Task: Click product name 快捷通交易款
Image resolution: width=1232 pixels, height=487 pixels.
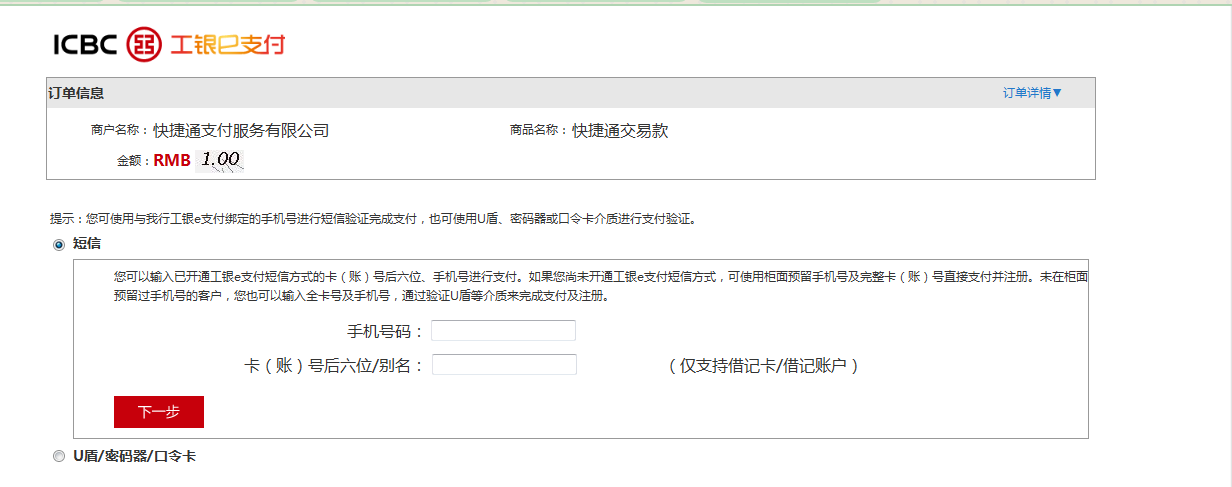Action: tap(620, 131)
